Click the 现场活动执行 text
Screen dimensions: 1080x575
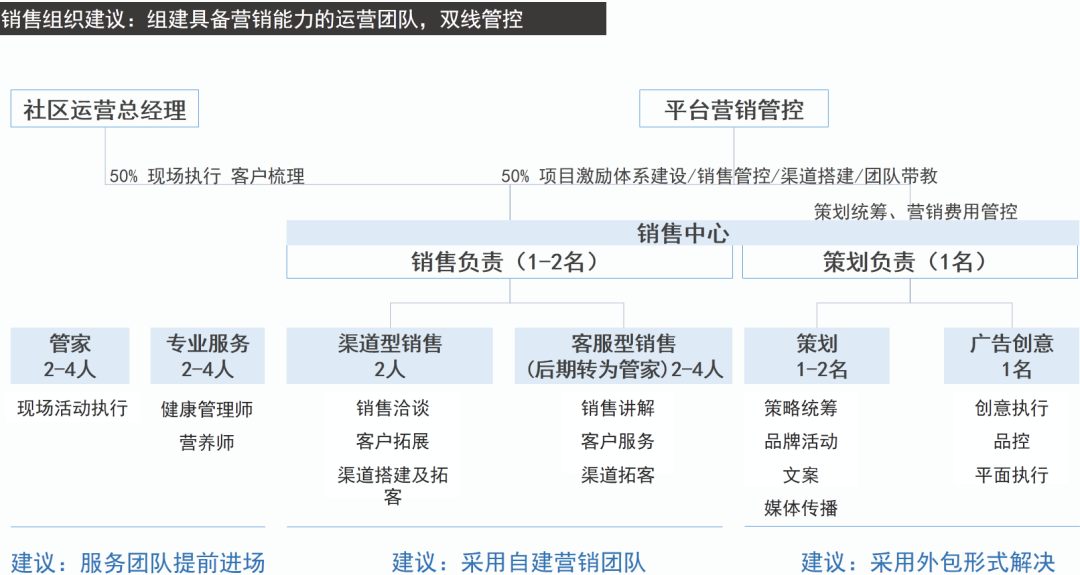pos(72,408)
